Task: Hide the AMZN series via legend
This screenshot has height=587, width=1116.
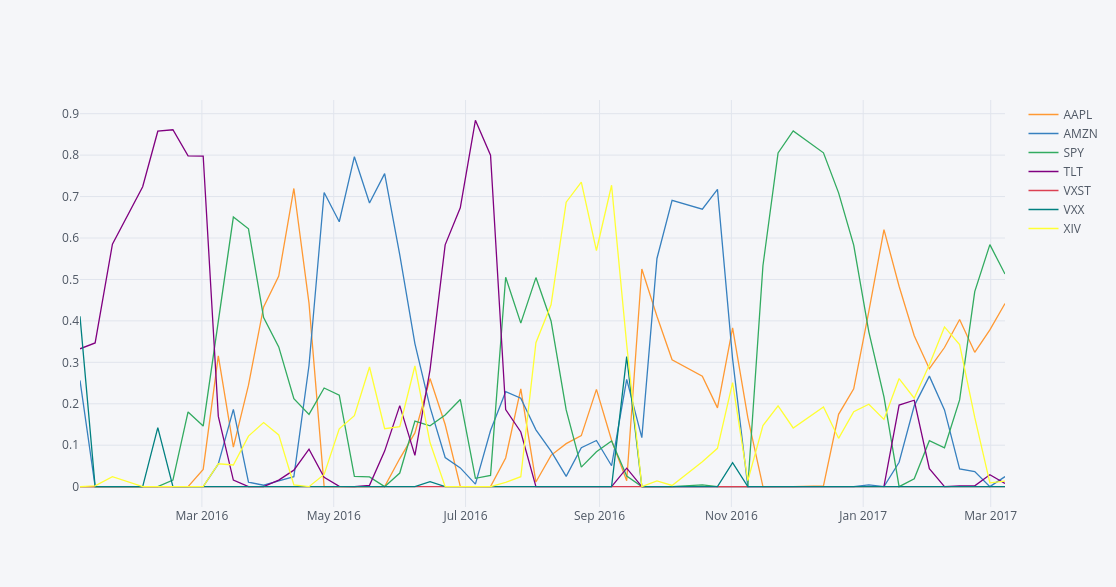Action: [x=1079, y=133]
